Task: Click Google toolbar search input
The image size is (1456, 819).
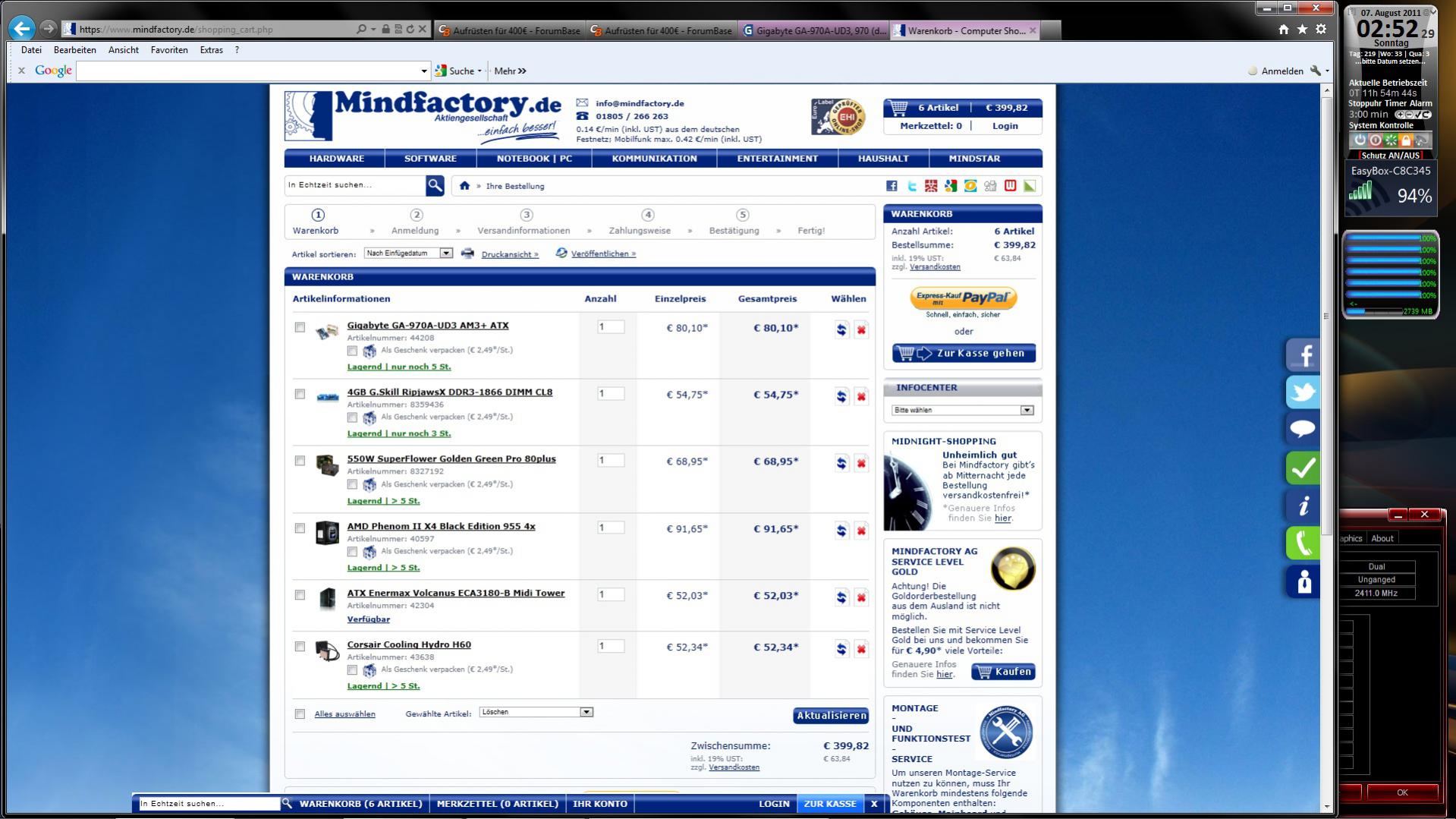Action: tap(248, 71)
